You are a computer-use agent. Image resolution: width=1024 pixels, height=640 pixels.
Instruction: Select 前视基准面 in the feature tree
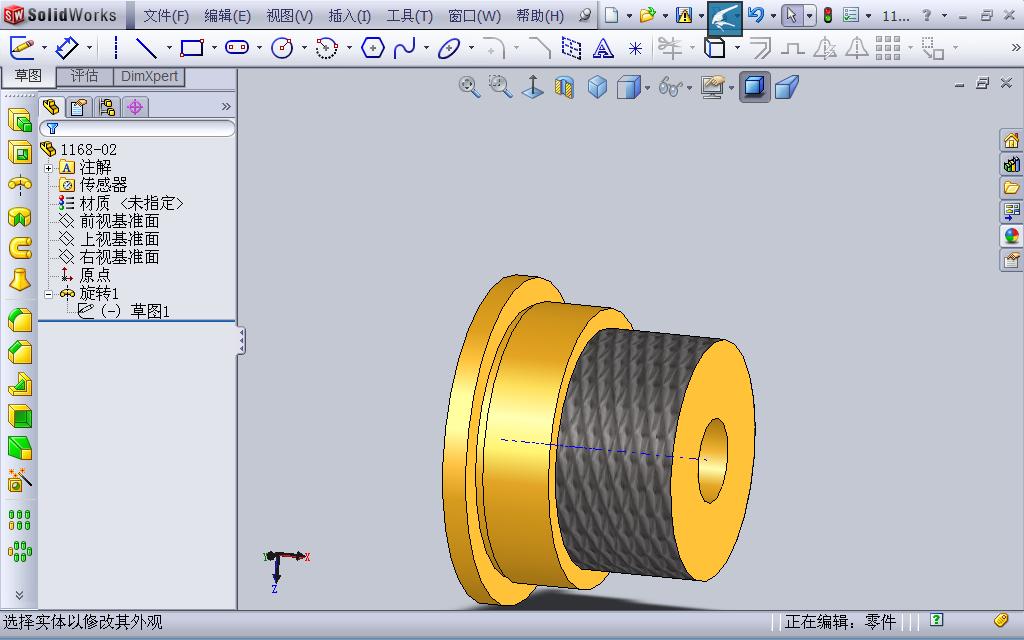(120, 221)
